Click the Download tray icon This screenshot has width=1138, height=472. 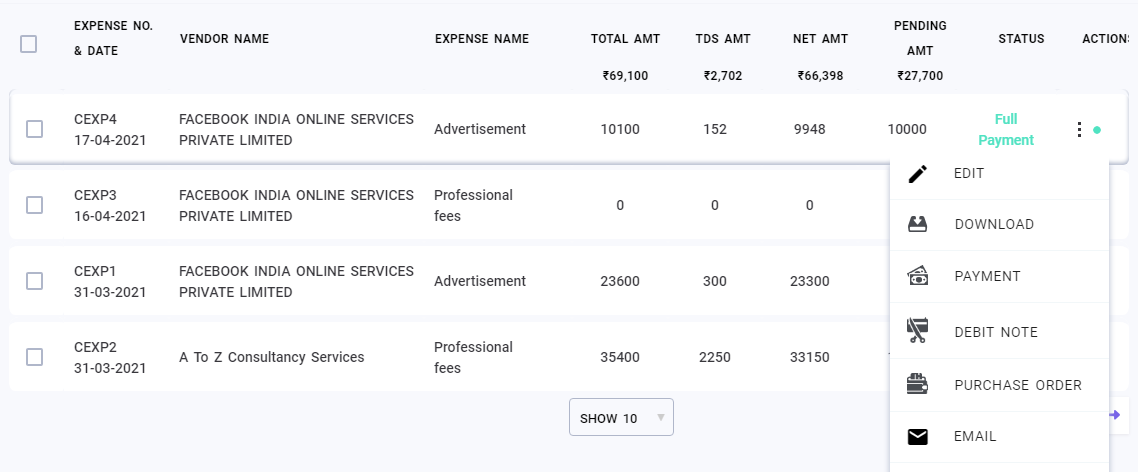pos(917,225)
